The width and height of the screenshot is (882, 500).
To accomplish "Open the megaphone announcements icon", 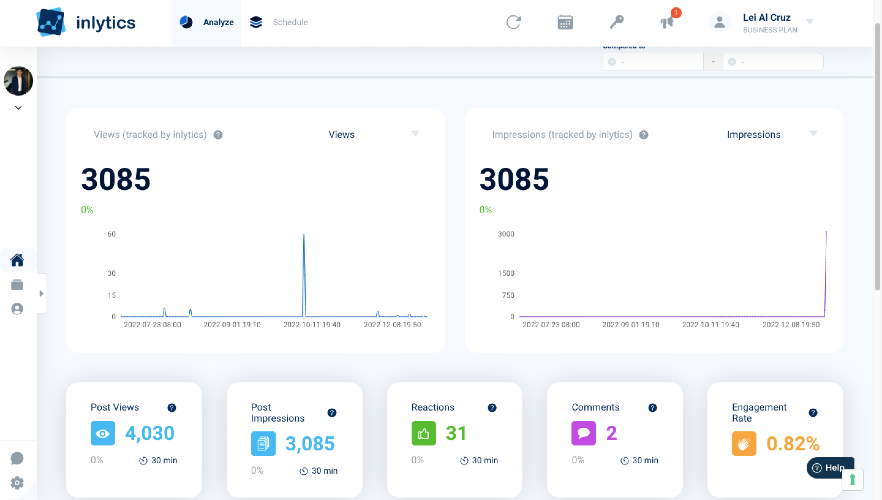I will point(667,22).
